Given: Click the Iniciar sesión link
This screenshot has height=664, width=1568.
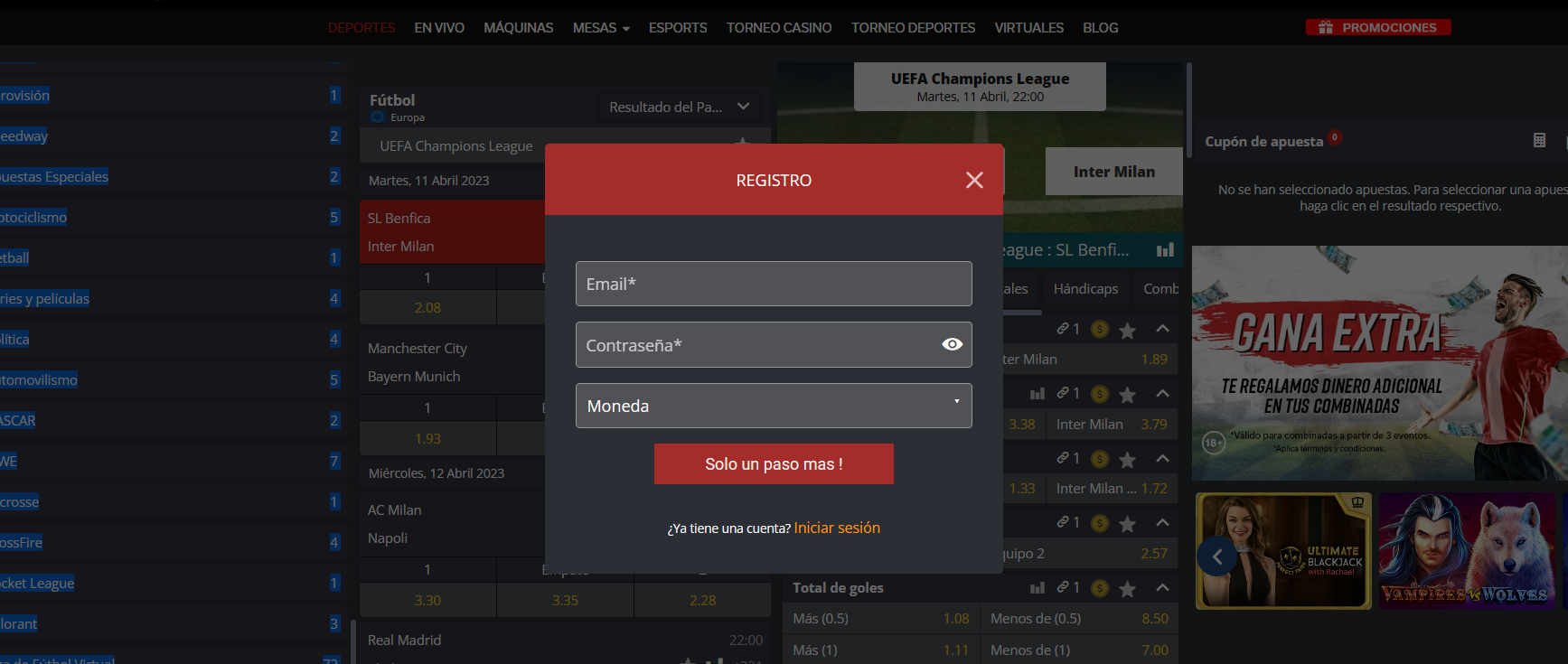Looking at the screenshot, I should (x=837, y=528).
